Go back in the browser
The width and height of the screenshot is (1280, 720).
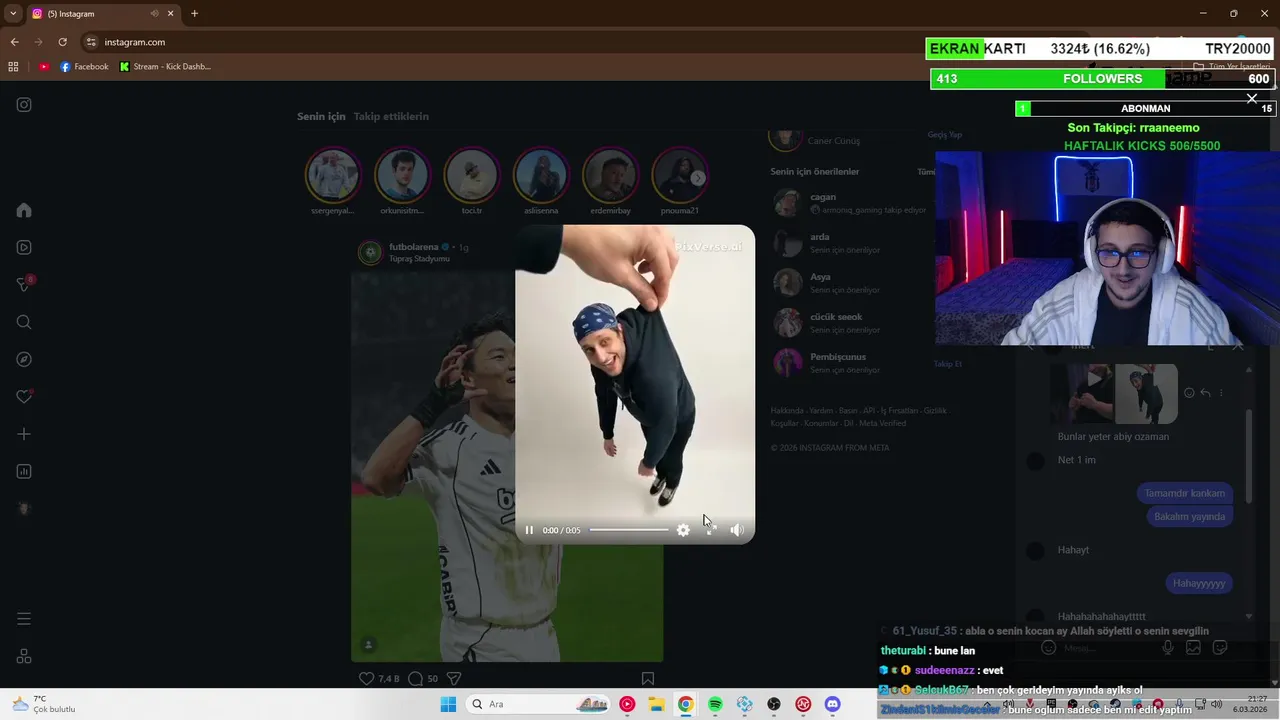pyautogui.click(x=14, y=42)
